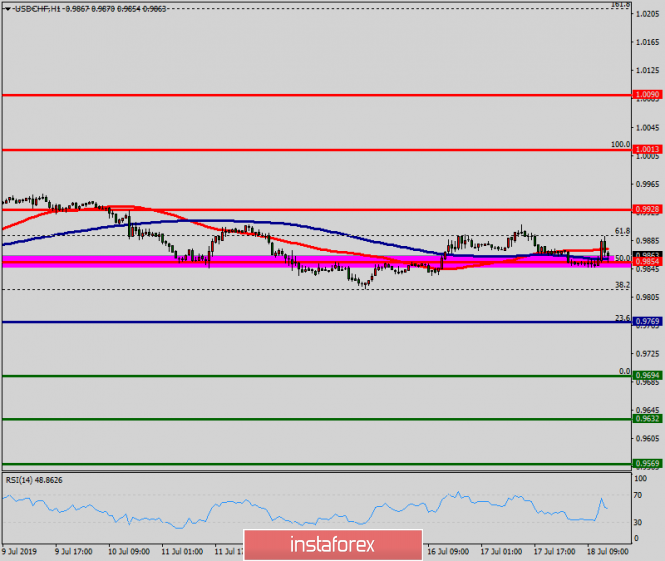
Task: Click the red 0.9854 price label
Action: 647,262
